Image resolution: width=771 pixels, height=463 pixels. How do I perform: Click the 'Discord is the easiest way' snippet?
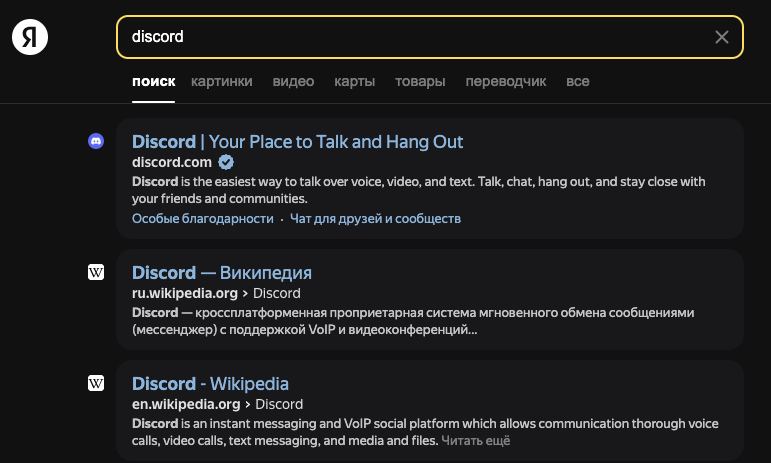pyautogui.click(x=418, y=190)
